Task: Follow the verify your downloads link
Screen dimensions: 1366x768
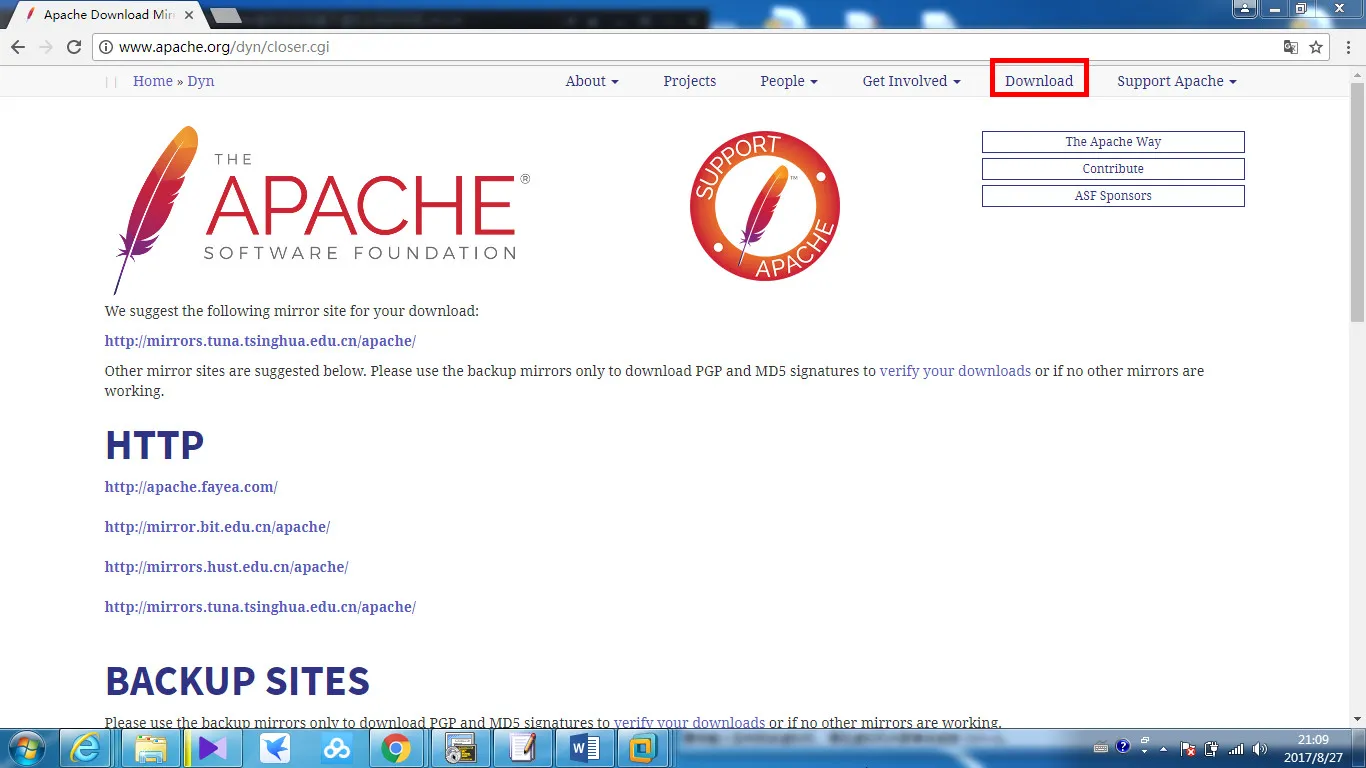Action: [955, 371]
